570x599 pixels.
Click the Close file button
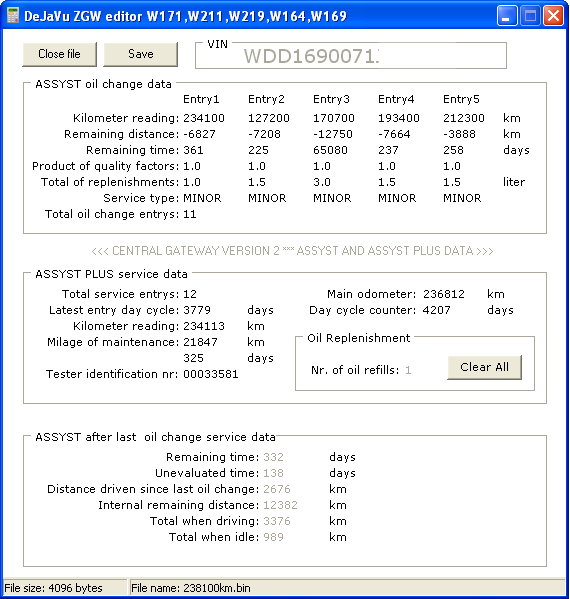(x=59, y=54)
